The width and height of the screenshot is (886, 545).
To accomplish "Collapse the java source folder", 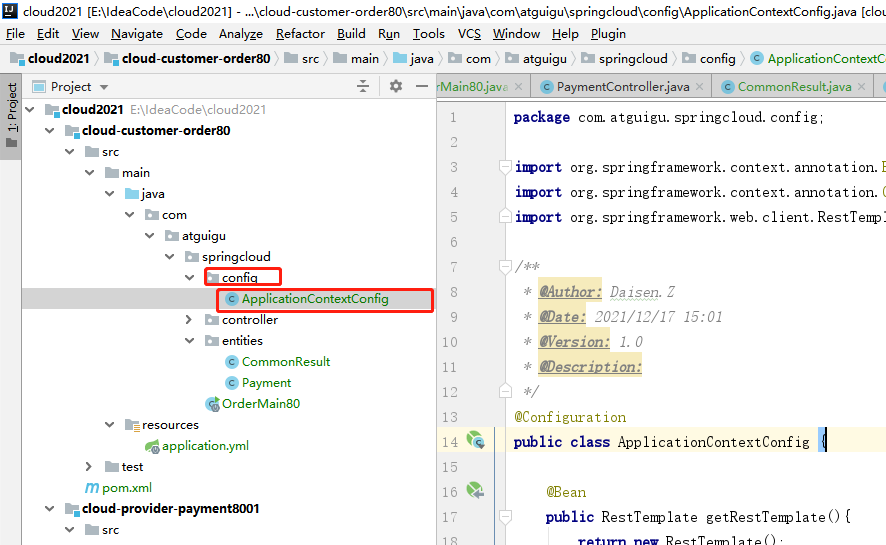I will [x=110, y=194].
